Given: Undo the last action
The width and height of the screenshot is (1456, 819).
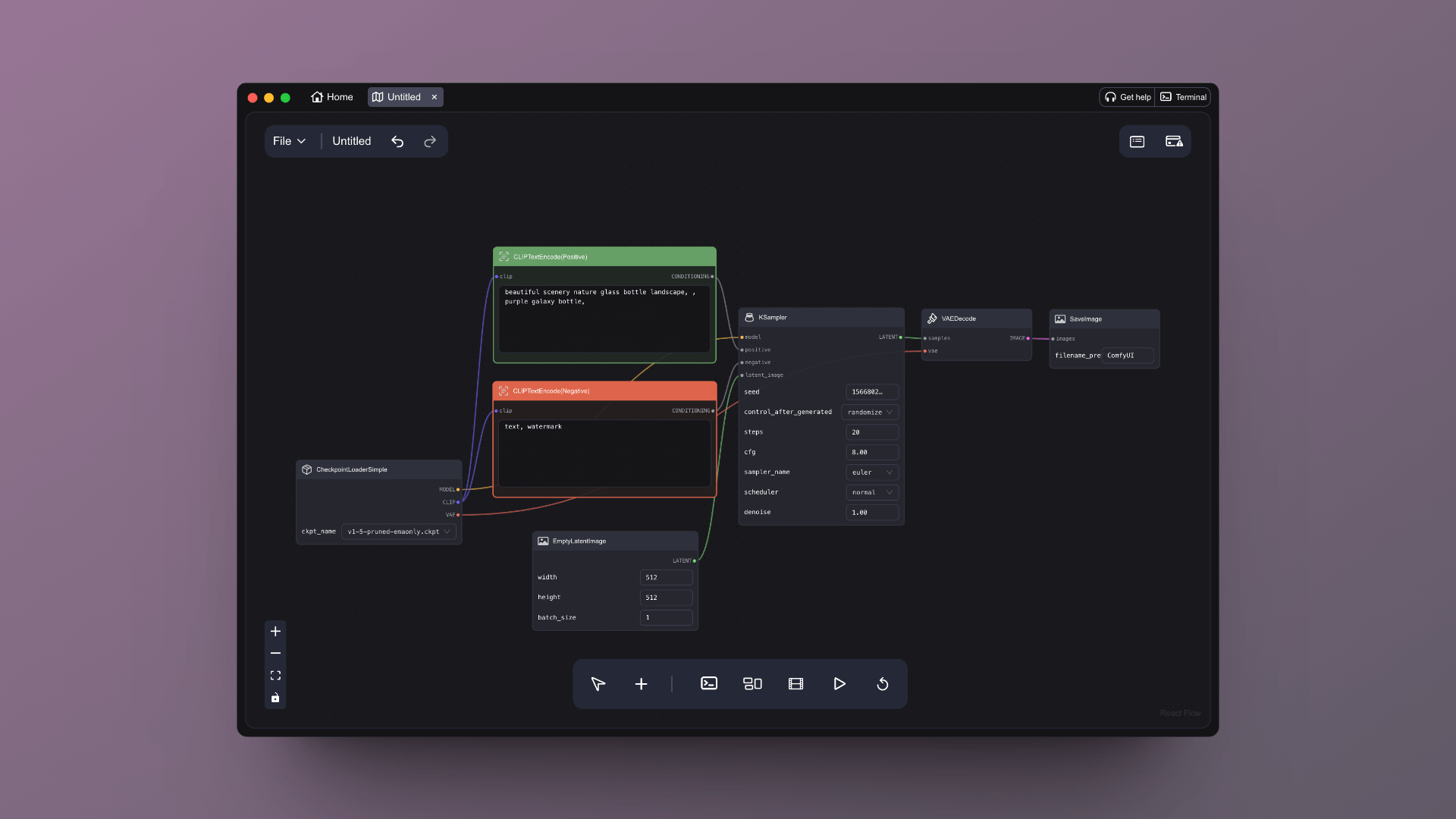Looking at the screenshot, I should pyautogui.click(x=397, y=142).
